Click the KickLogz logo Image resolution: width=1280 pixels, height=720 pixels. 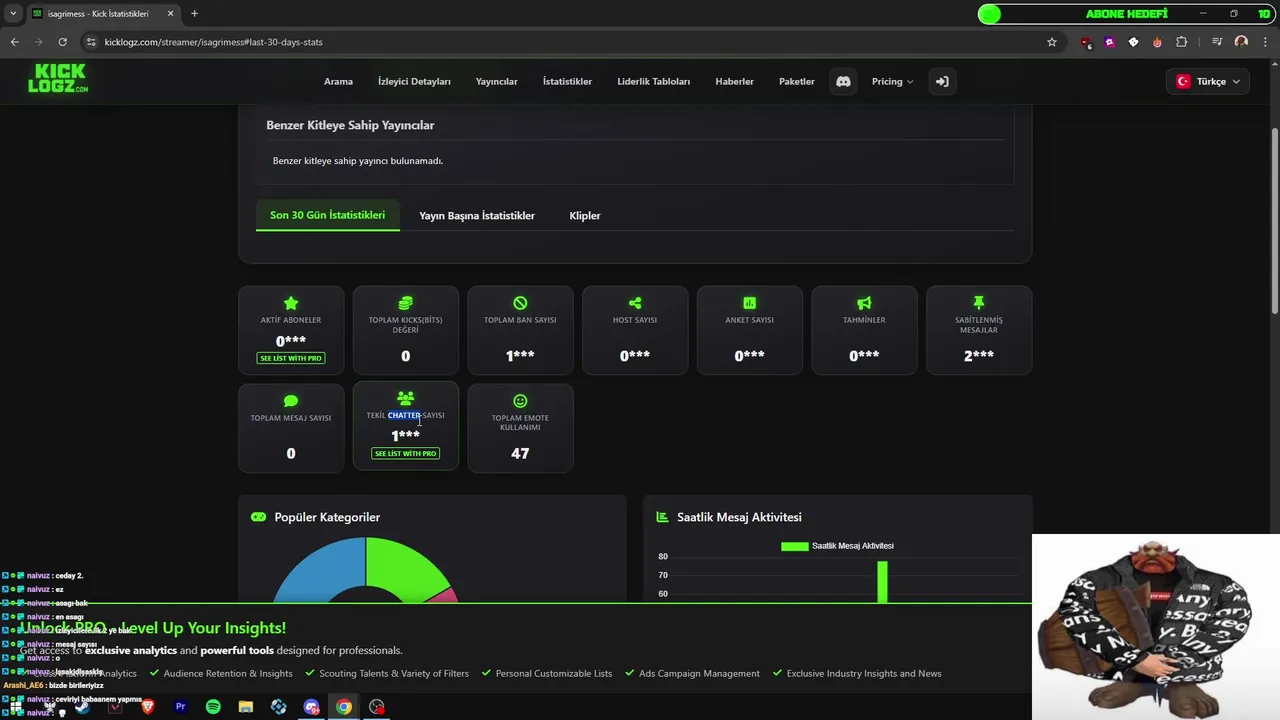(58, 78)
